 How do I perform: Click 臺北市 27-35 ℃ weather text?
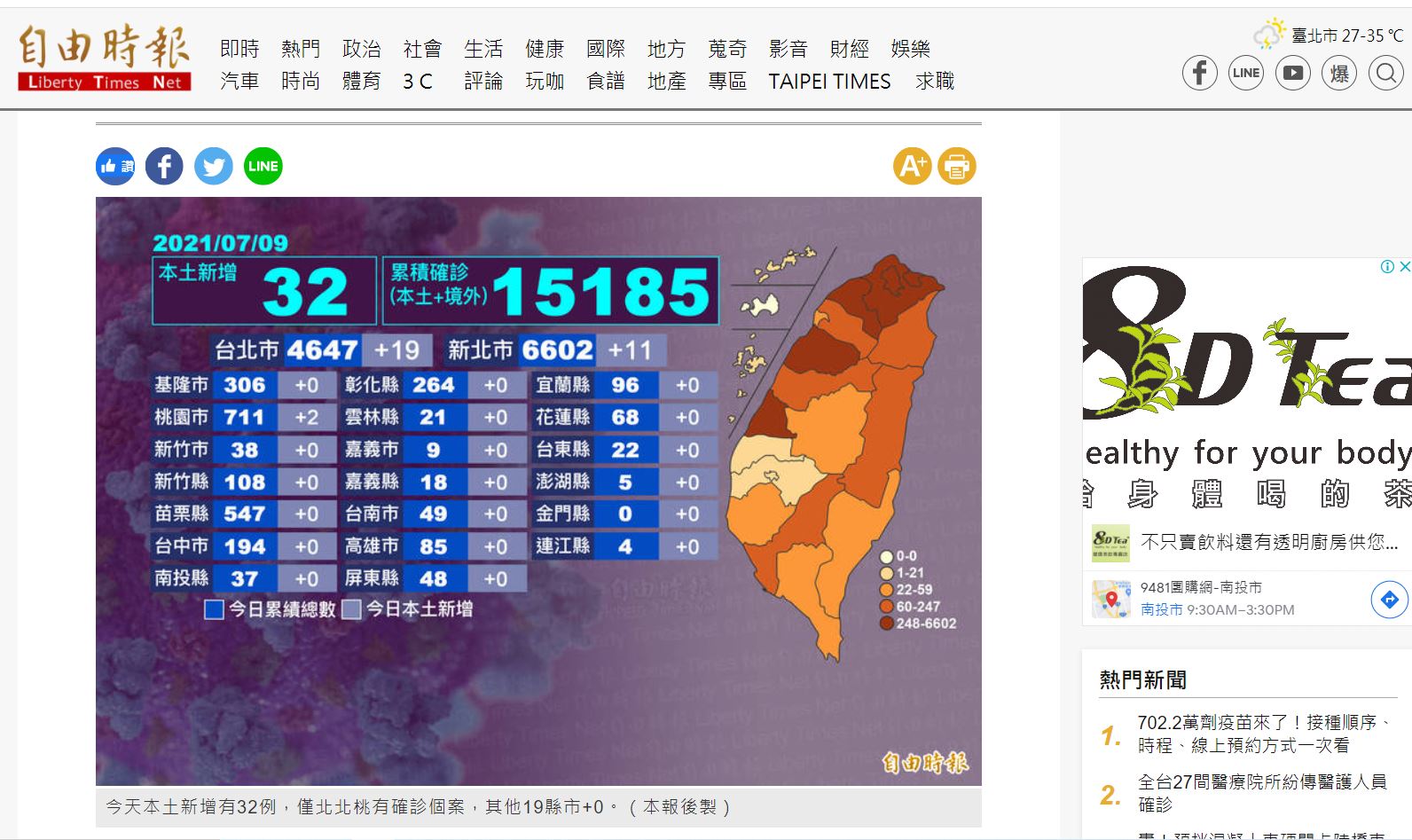click(x=1347, y=35)
